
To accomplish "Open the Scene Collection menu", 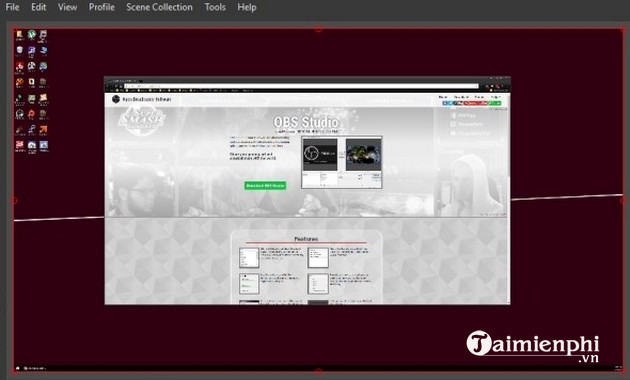I will [x=159, y=7].
